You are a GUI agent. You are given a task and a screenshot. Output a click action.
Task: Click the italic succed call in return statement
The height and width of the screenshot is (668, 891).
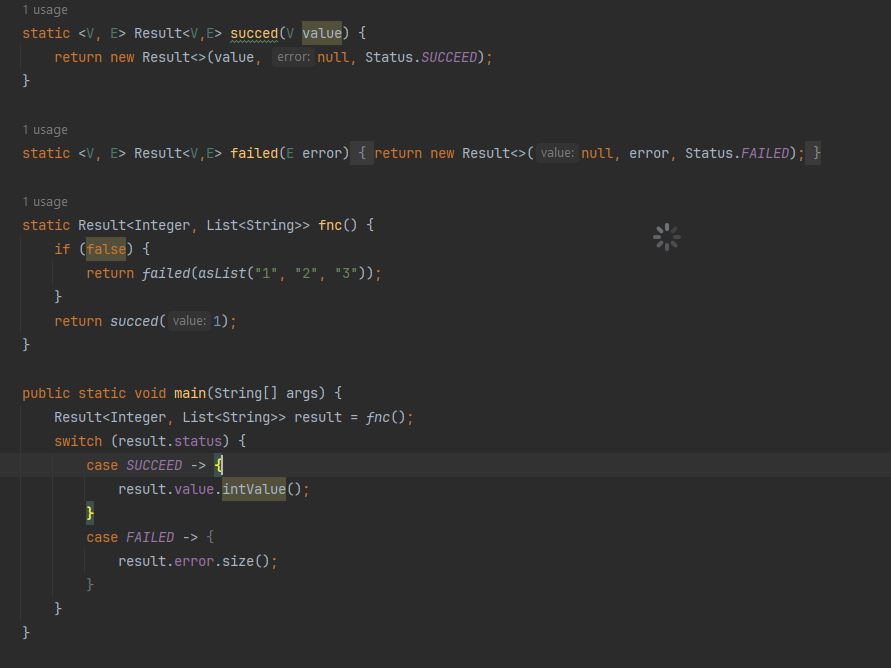134,322
